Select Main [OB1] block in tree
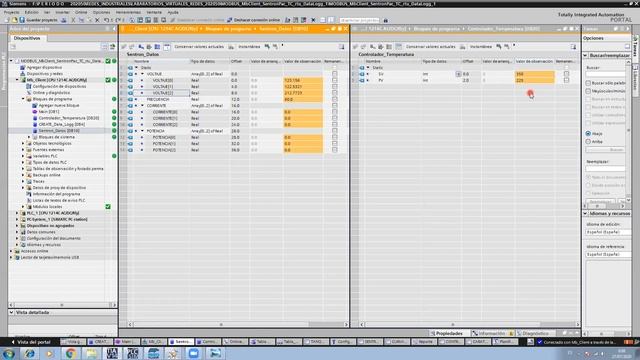 (49, 112)
